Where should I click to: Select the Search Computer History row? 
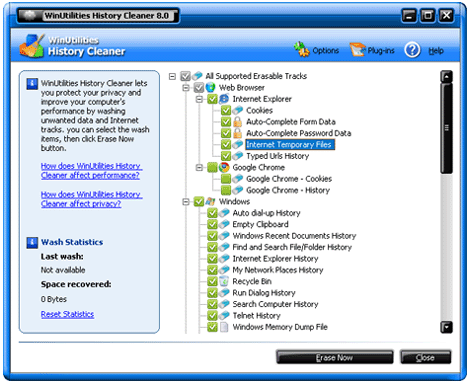click(x=275, y=304)
